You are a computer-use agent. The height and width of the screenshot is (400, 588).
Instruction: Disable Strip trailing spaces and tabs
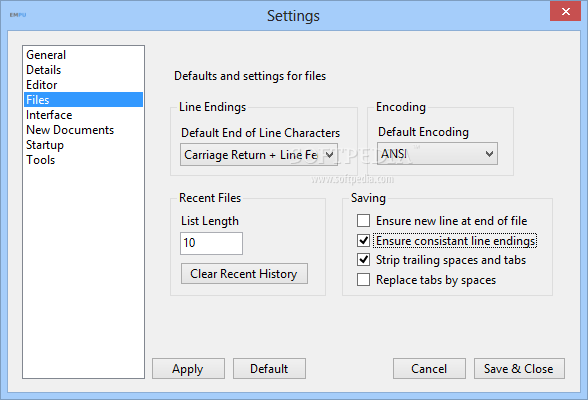click(363, 260)
